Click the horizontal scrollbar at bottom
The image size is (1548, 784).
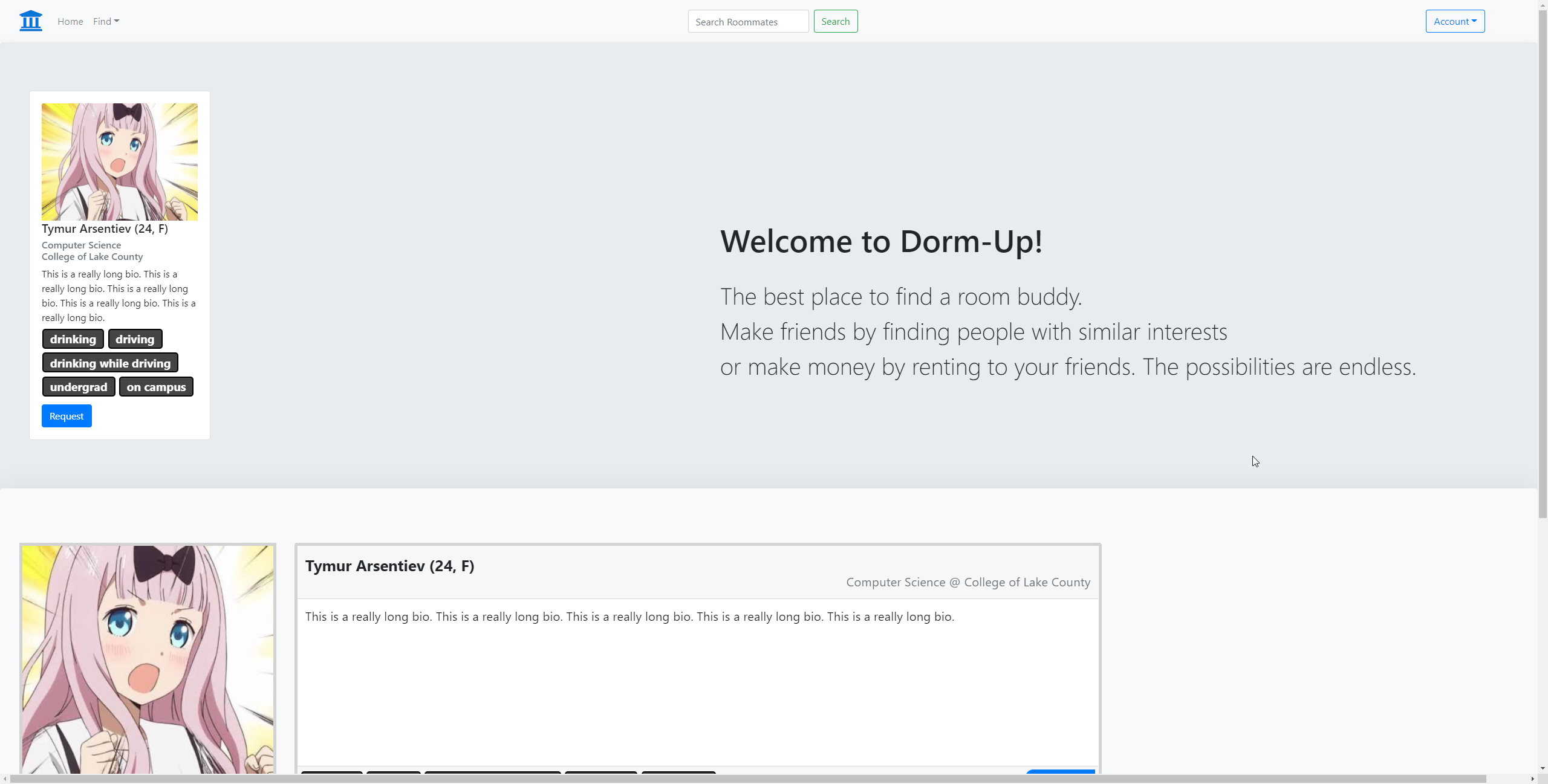pos(747,779)
